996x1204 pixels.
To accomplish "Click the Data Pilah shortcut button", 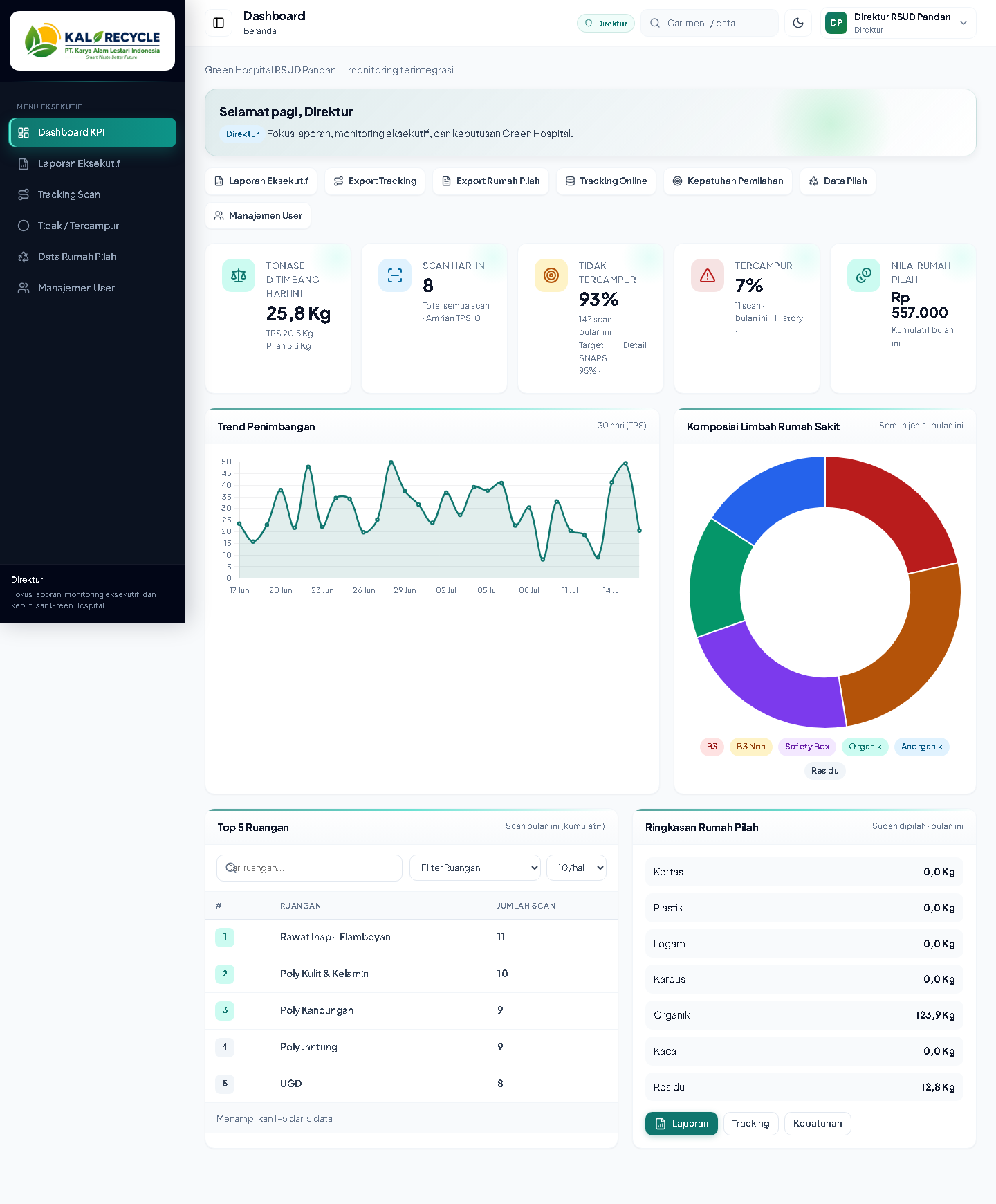I will click(x=838, y=181).
